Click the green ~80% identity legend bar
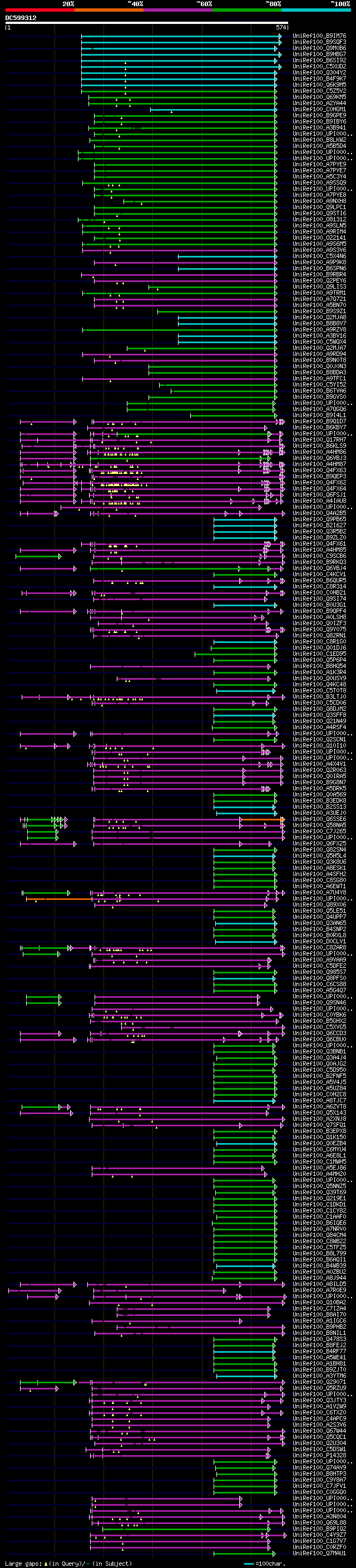The width and height of the screenshot is (356, 1568). (x=247, y=11)
